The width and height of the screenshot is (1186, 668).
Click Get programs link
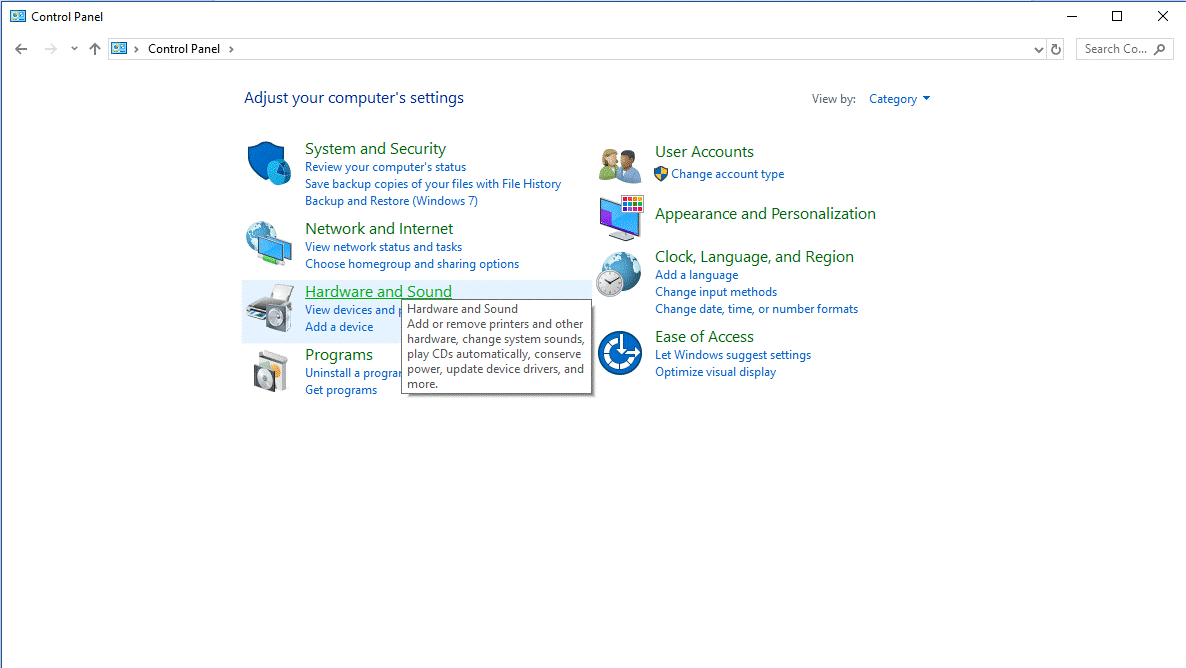[x=340, y=390]
